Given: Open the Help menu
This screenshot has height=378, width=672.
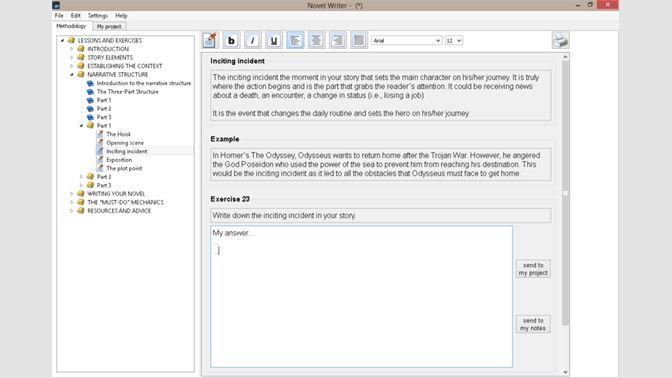Looking at the screenshot, I should tap(121, 15).
